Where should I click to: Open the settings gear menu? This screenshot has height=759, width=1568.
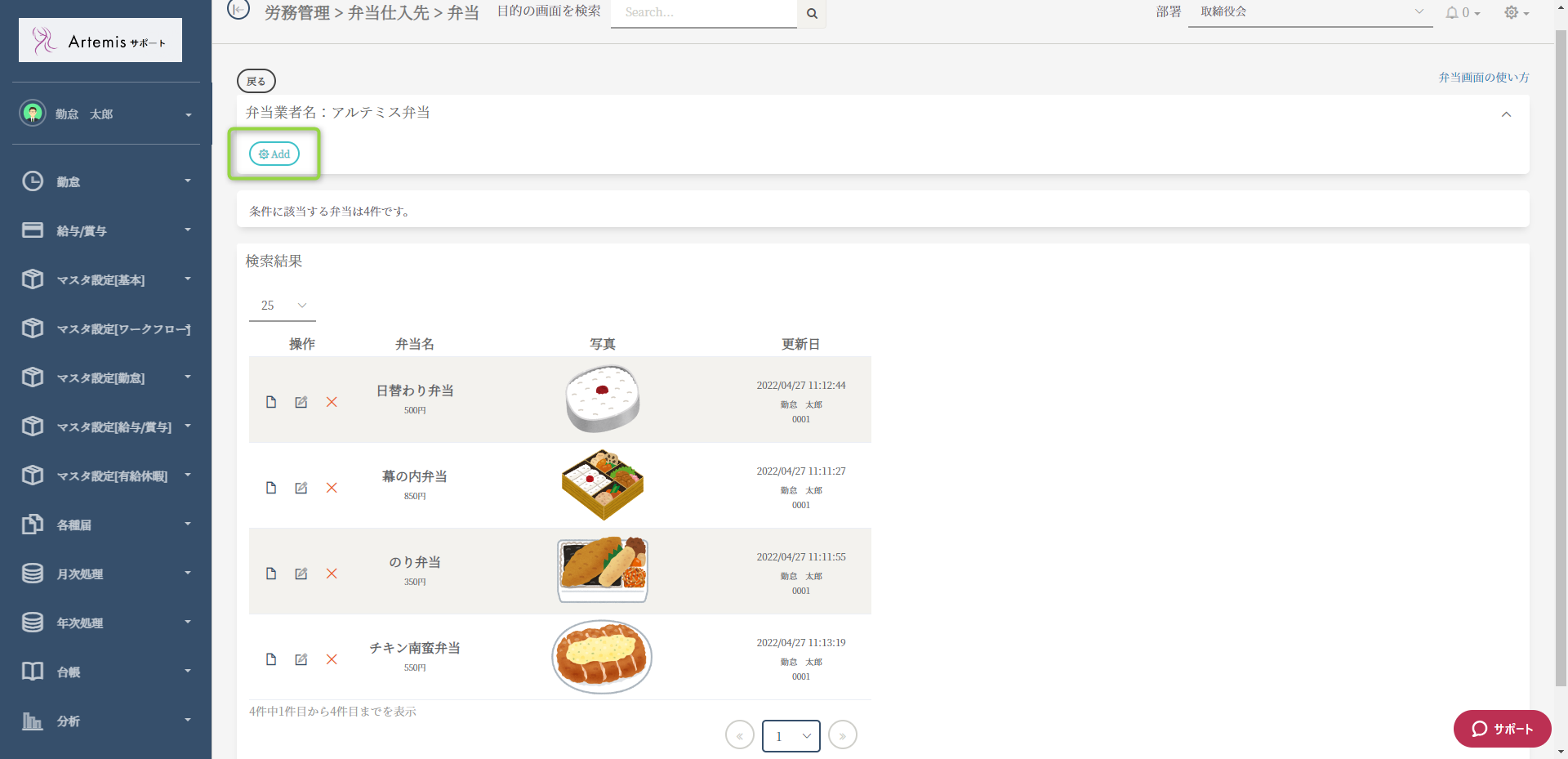click(x=1516, y=13)
